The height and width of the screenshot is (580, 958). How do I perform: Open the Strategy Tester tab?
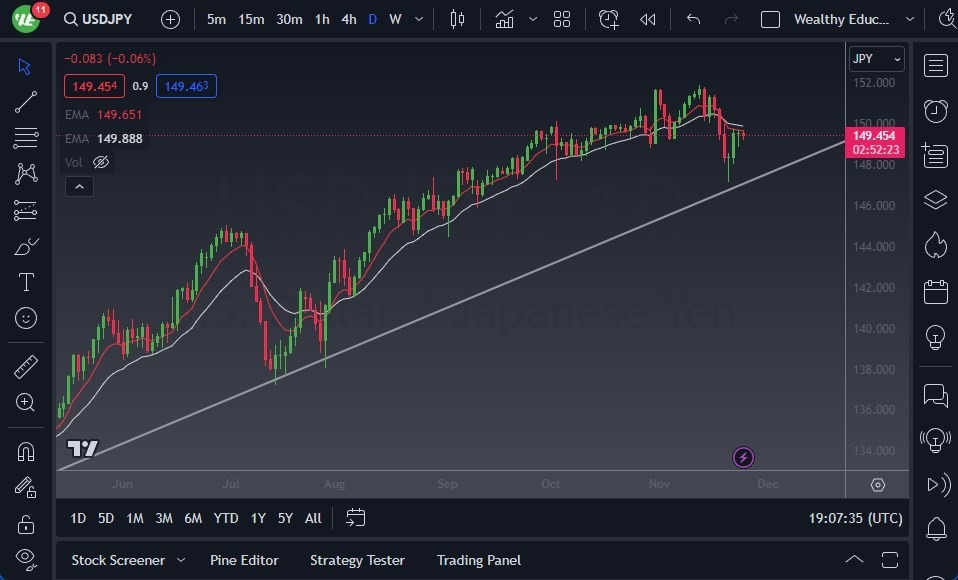pos(357,560)
